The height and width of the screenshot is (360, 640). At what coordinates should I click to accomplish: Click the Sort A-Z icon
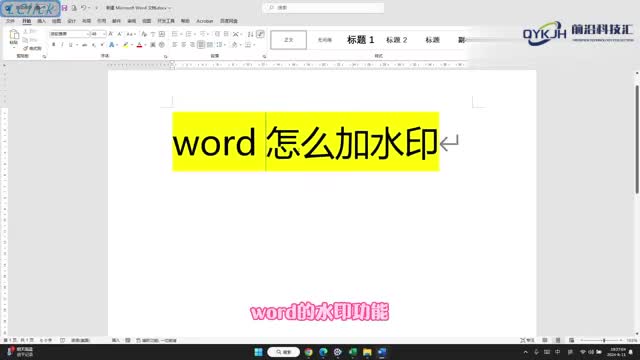pos(250,34)
